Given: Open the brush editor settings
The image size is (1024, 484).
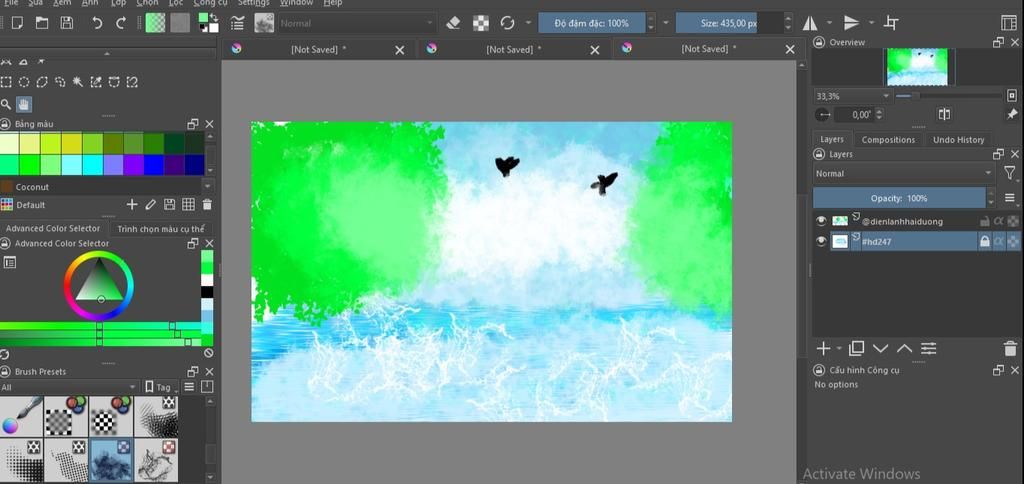Looking at the screenshot, I should pos(238,24).
